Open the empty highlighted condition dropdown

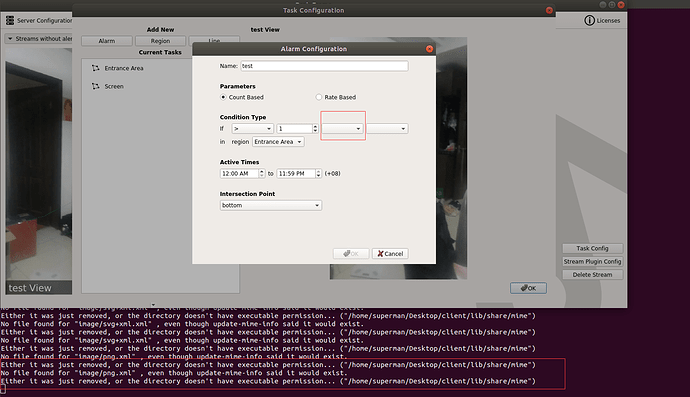pos(342,129)
